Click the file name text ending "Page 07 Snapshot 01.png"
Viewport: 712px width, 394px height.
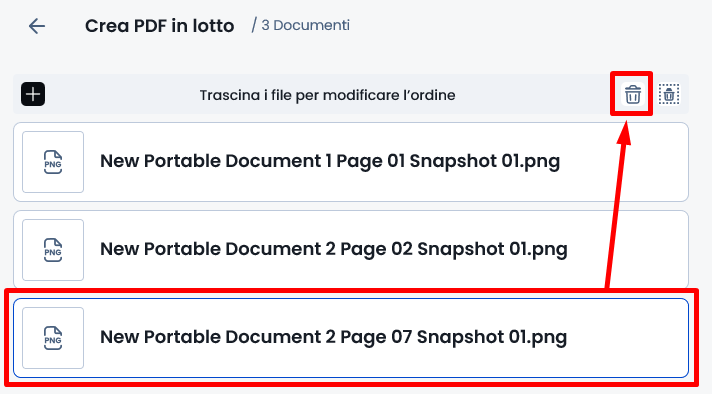pyautogui.click(x=334, y=338)
